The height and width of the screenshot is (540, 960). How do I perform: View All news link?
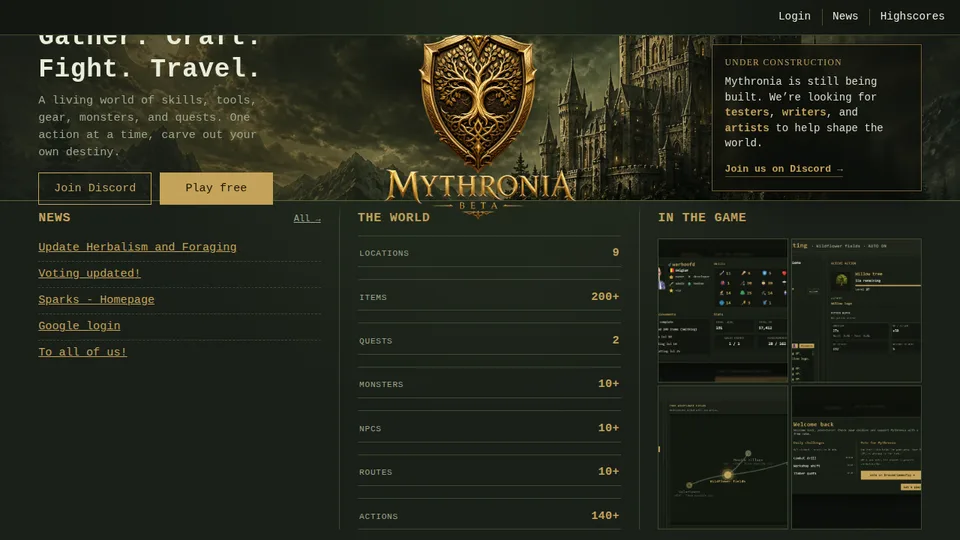(307, 219)
